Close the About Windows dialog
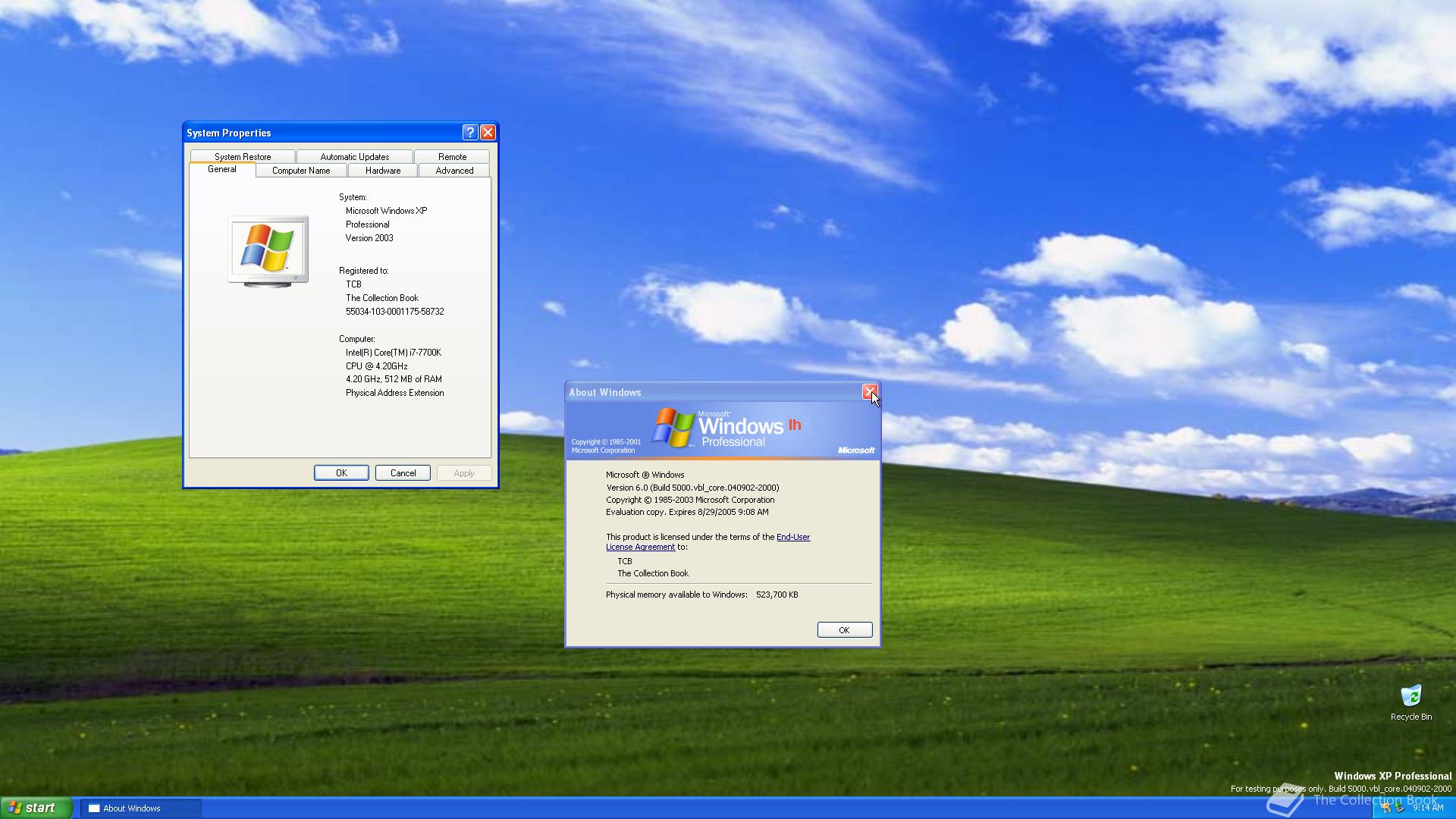Image resolution: width=1456 pixels, height=819 pixels. tap(869, 392)
